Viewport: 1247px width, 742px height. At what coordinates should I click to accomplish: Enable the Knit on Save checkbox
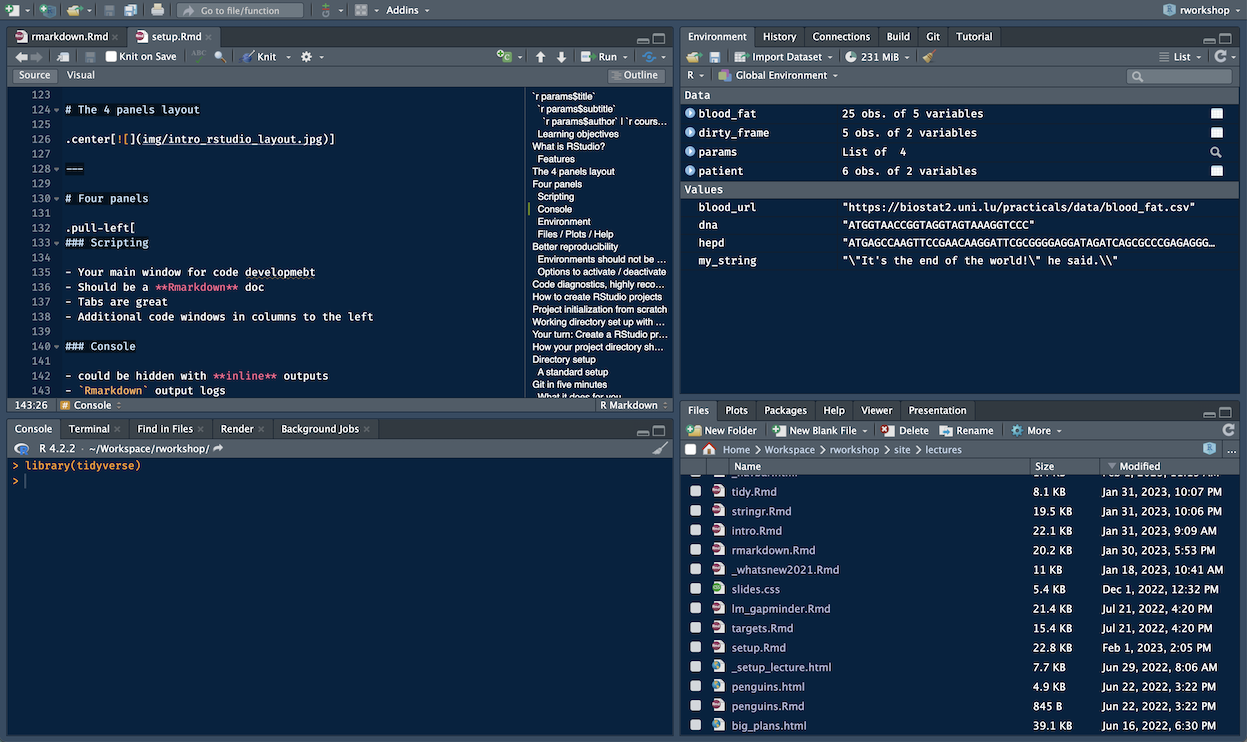111,57
